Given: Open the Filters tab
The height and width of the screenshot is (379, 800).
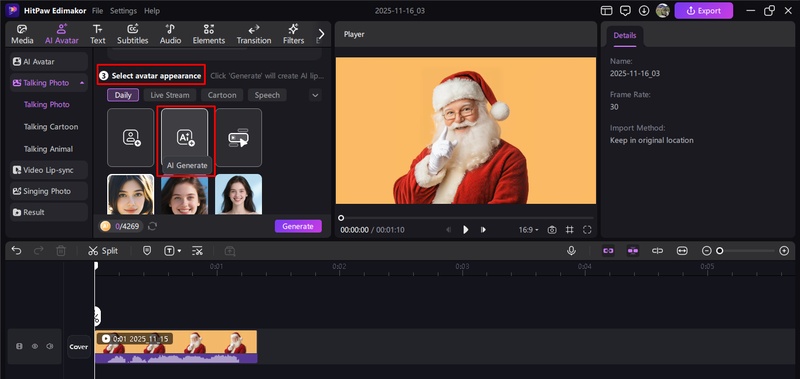Looking at the screenshot, I should point(293,34).
